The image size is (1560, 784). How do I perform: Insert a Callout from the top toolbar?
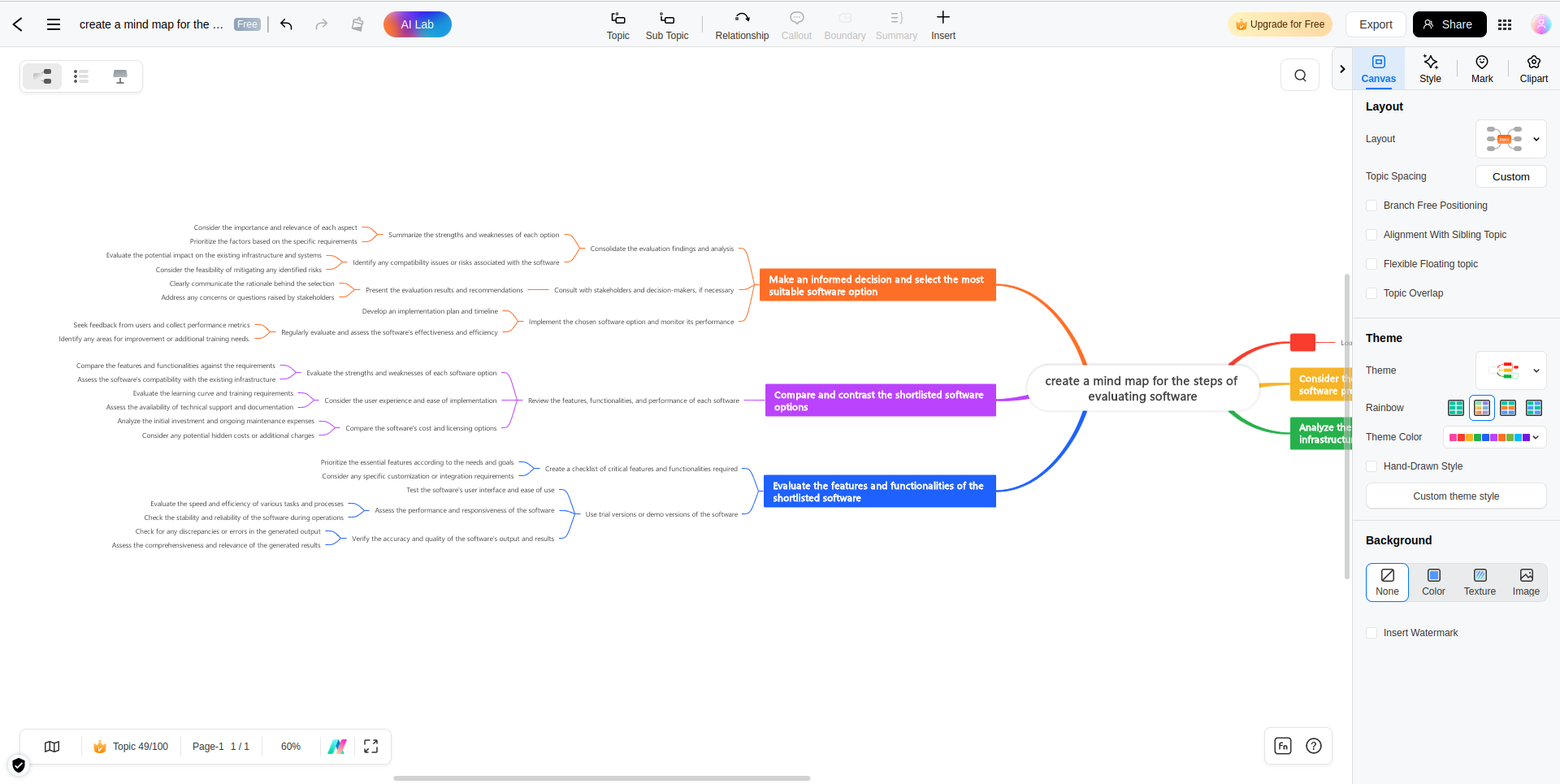[796, 24]
